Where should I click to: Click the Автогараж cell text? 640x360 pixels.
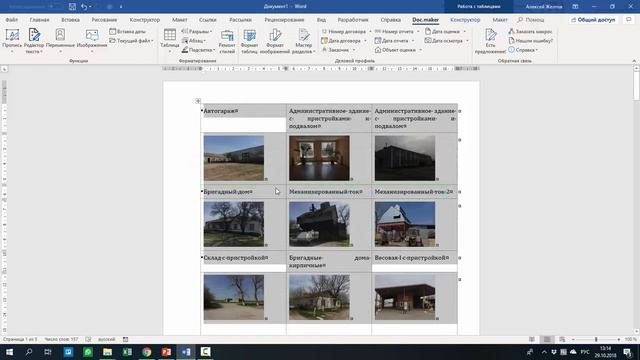click(x=220, y=111)
